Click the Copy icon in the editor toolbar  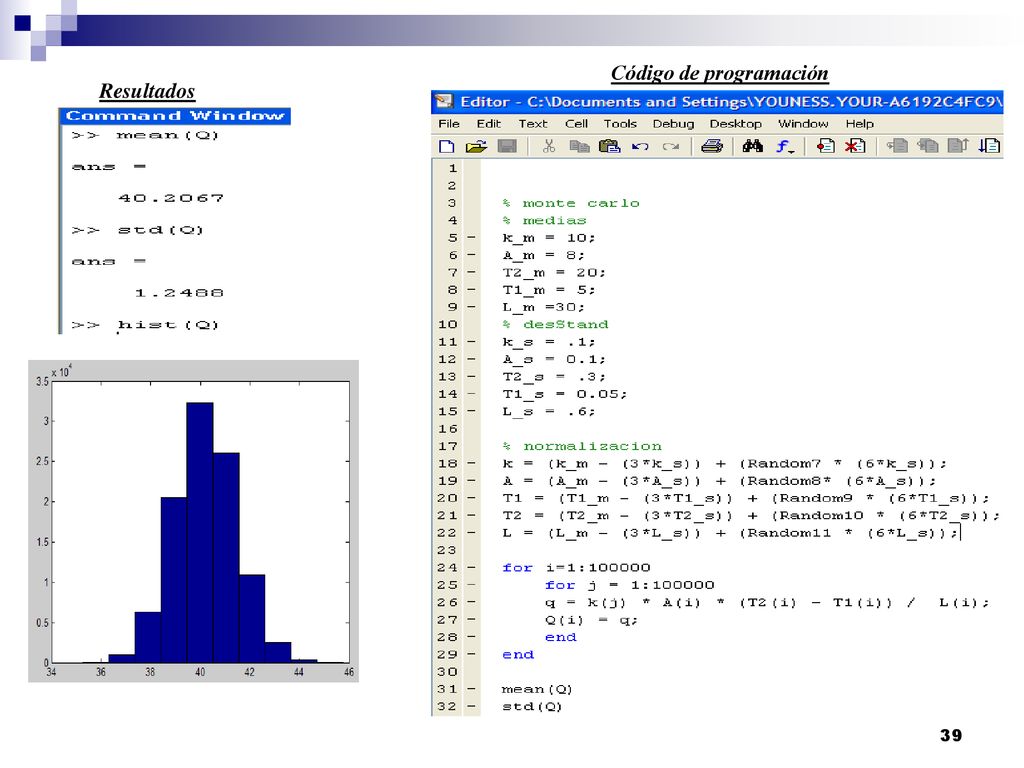point(579,146)
